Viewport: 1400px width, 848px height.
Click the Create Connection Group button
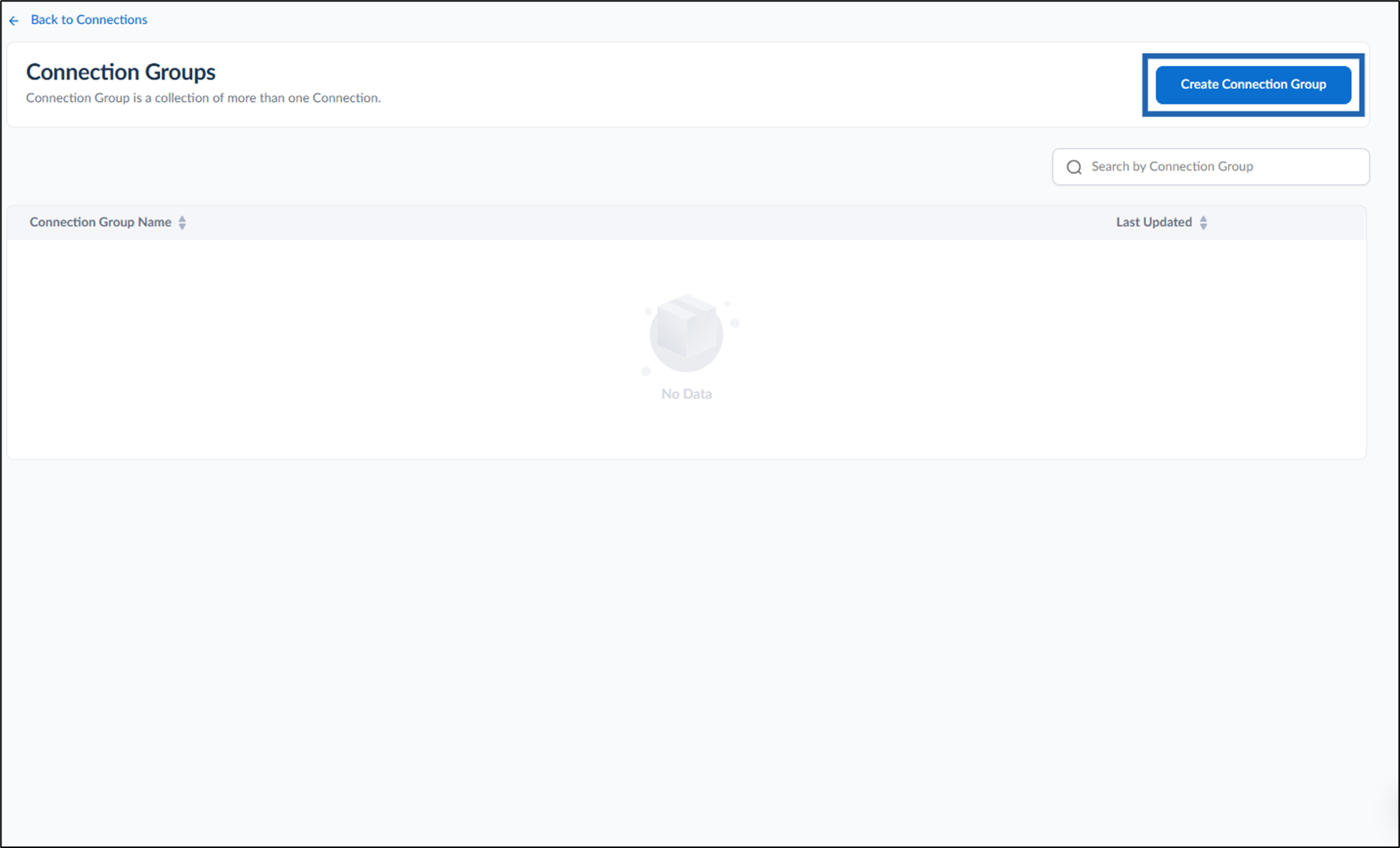(x=1253, y=84)
